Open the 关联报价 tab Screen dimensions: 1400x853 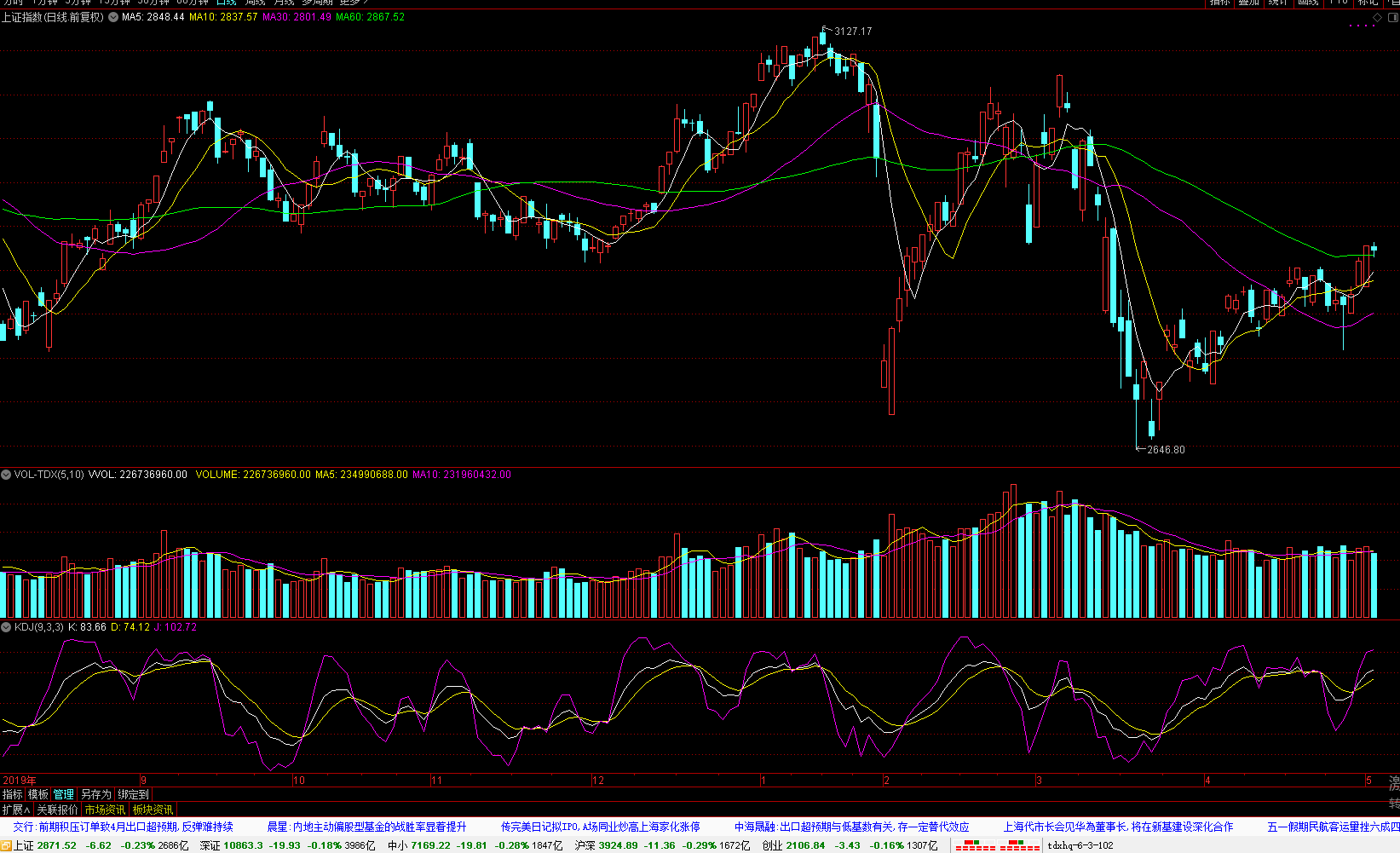tap(57, 810)
